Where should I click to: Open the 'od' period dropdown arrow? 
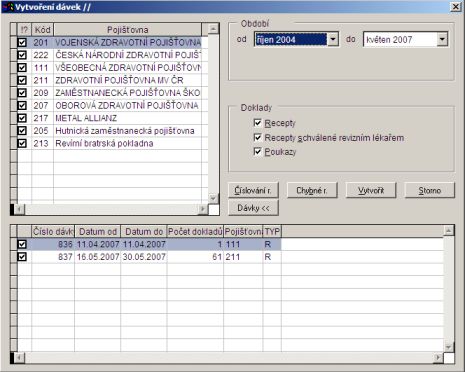pyautogui.click(x=333, y=39)
